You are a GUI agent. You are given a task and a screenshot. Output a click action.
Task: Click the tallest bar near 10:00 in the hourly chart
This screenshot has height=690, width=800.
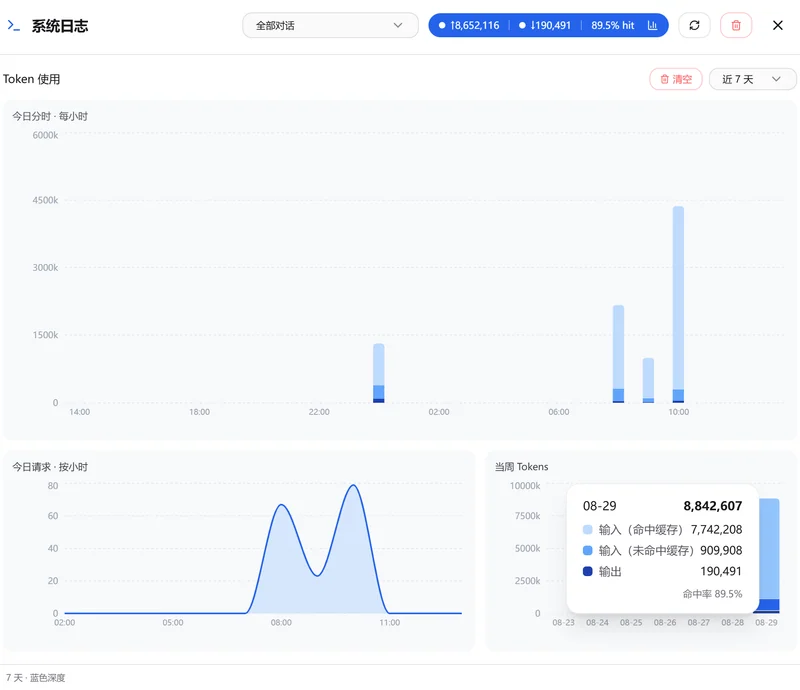tap(678, 304)
